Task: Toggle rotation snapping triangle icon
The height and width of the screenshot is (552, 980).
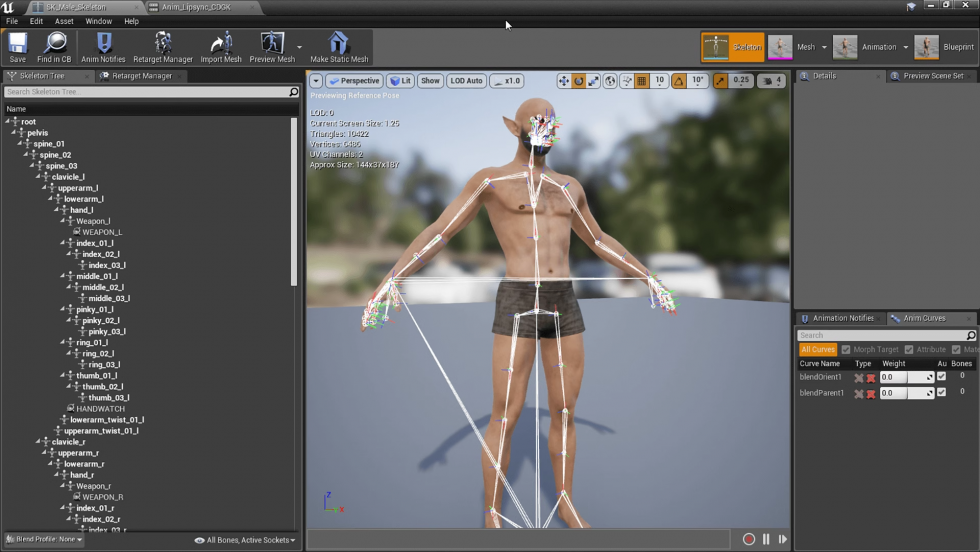Action: tap(679, 81)
